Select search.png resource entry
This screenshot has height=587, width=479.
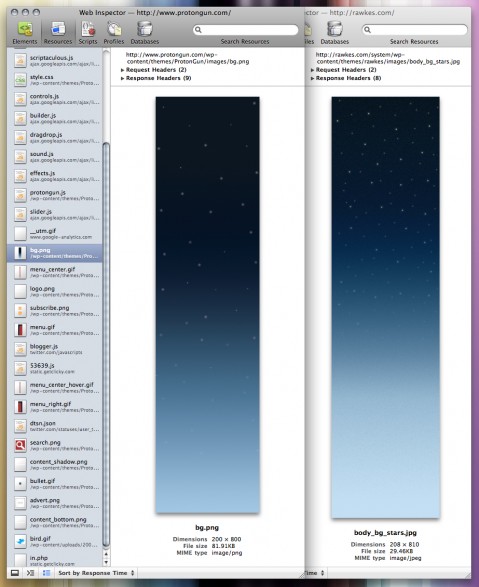pos(55,445)
